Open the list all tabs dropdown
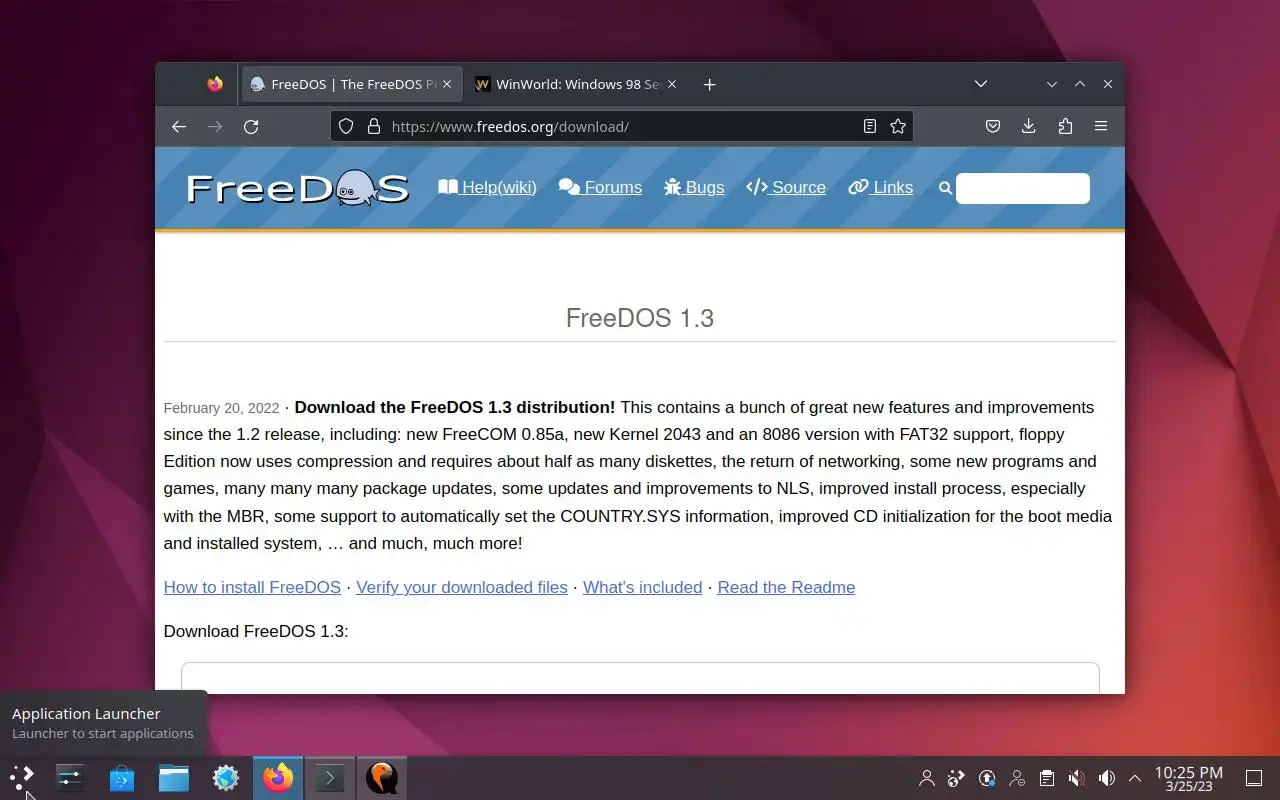The image size is (1280, 800). pyautogui.click(x=981, y=85)
